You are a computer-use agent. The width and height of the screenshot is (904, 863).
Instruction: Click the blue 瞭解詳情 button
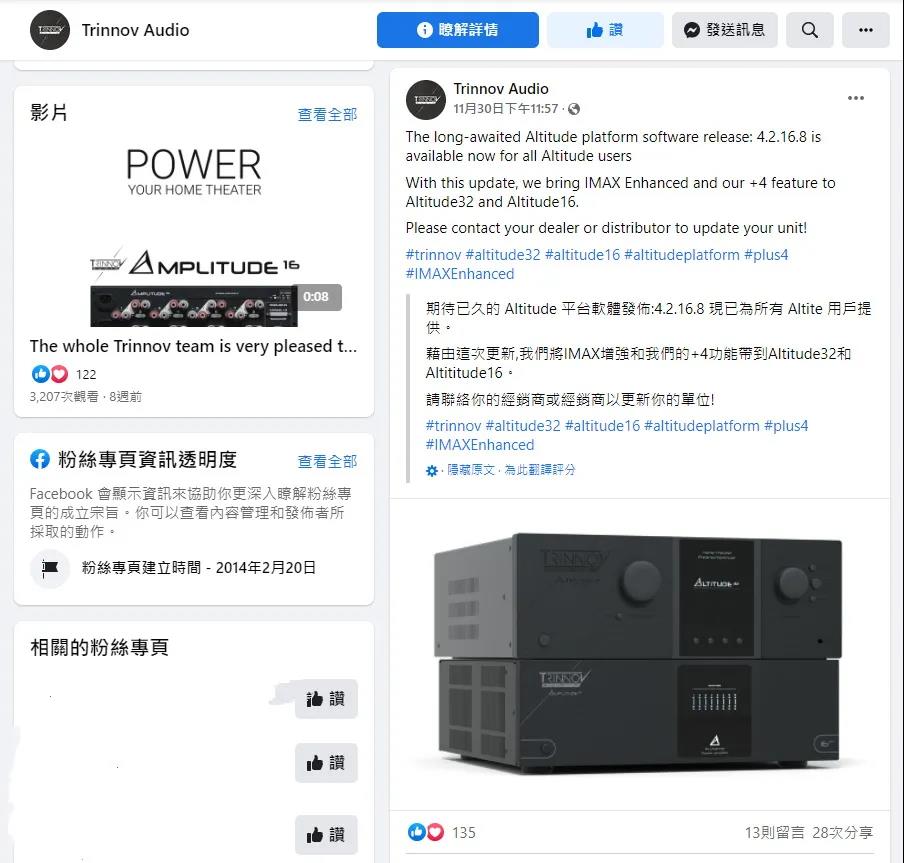pos(458,30)
